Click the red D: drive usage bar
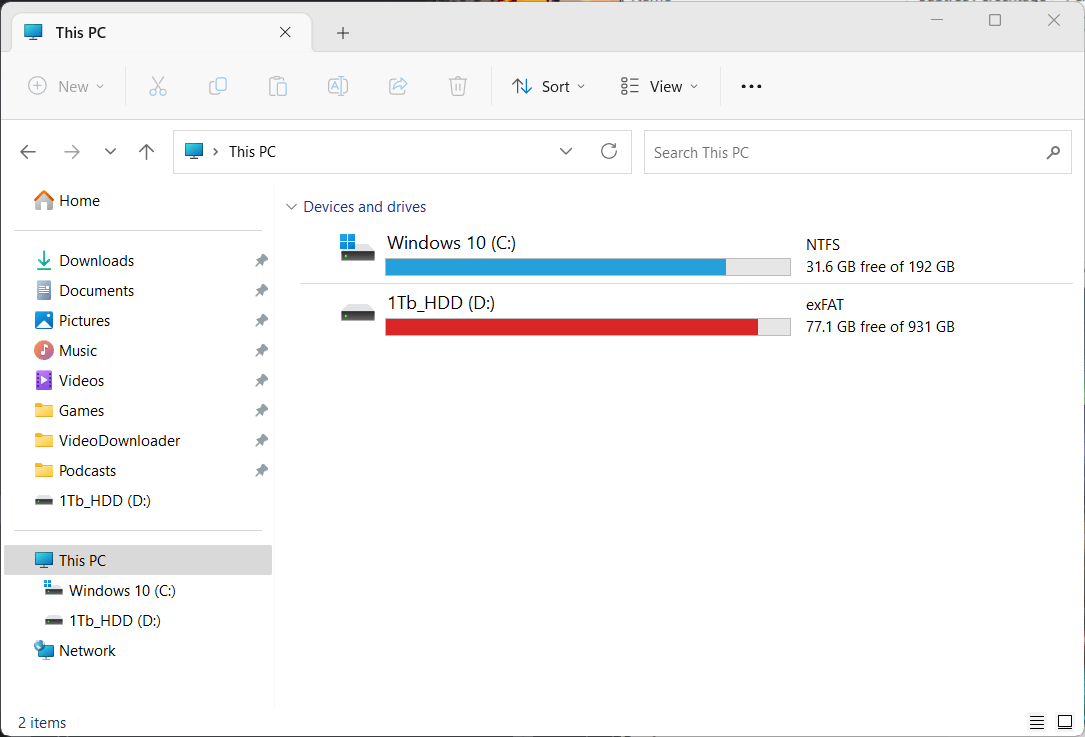Screen dimensions: 1085x737 [587, 327]
